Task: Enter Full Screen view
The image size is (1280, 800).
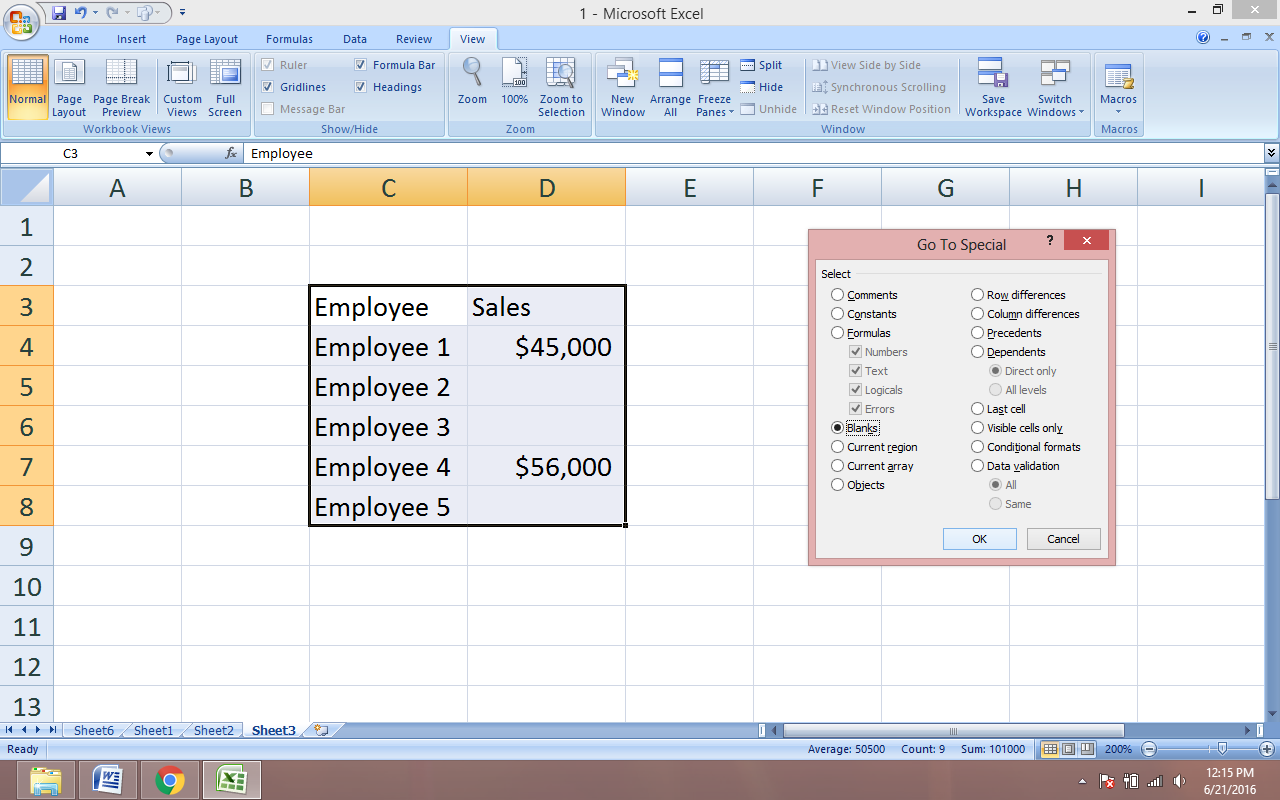Action: 225,87
